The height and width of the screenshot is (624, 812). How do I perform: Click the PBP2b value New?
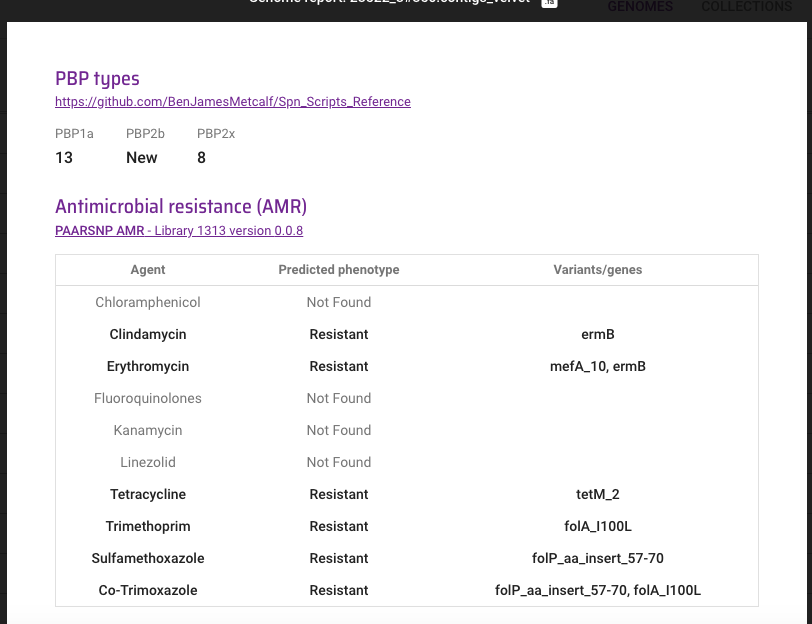(x=141, y=157)
